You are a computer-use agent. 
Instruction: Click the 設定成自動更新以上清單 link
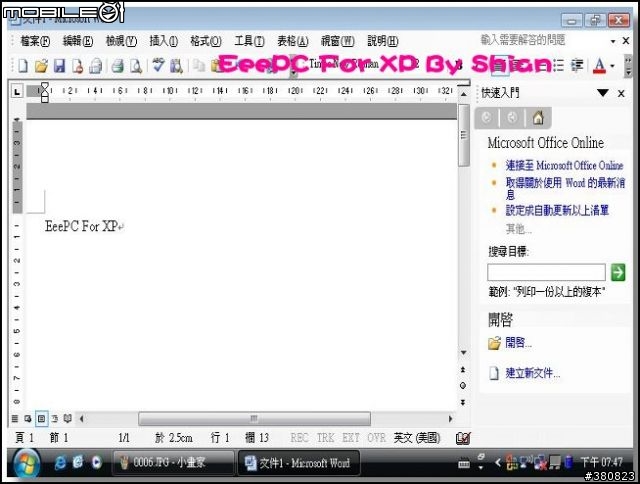pyautogui.click(x=557, y=211)
